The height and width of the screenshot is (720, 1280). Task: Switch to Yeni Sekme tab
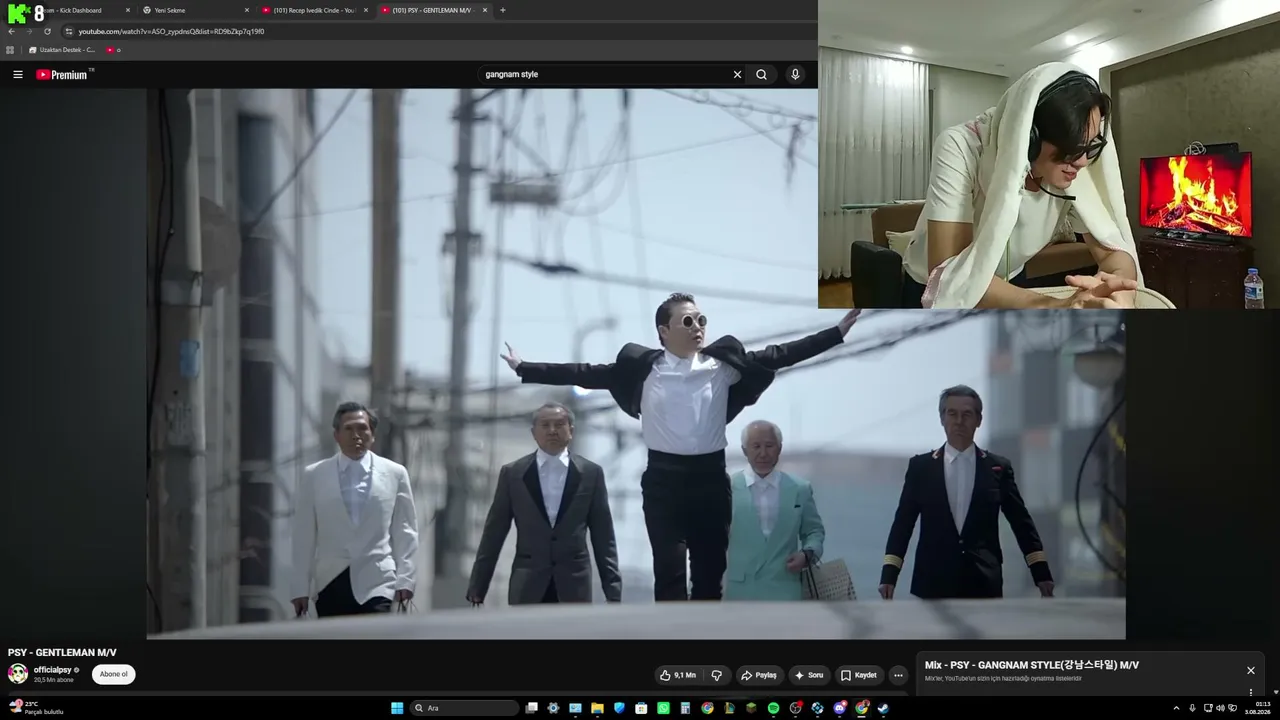point(195,10)
